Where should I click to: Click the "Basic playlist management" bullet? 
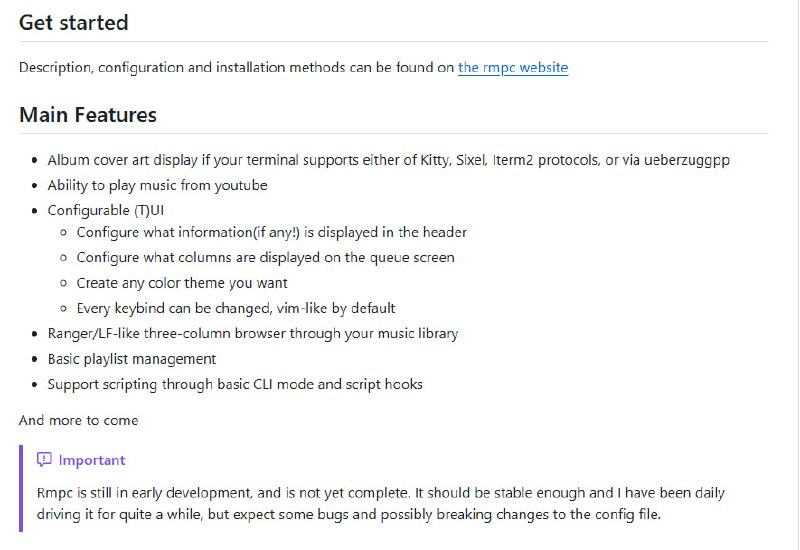click(x=131, y=359)
